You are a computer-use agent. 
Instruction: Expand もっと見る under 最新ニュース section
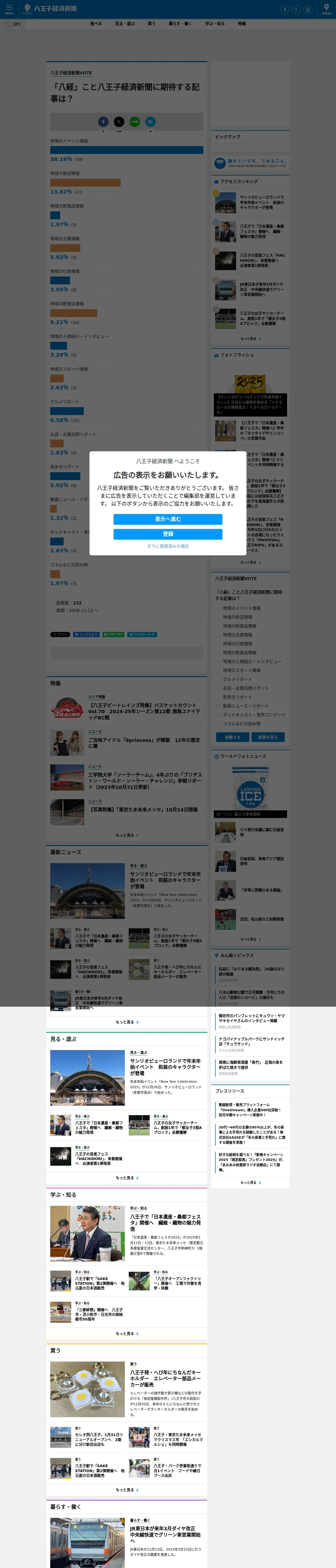pos(127,1022)
